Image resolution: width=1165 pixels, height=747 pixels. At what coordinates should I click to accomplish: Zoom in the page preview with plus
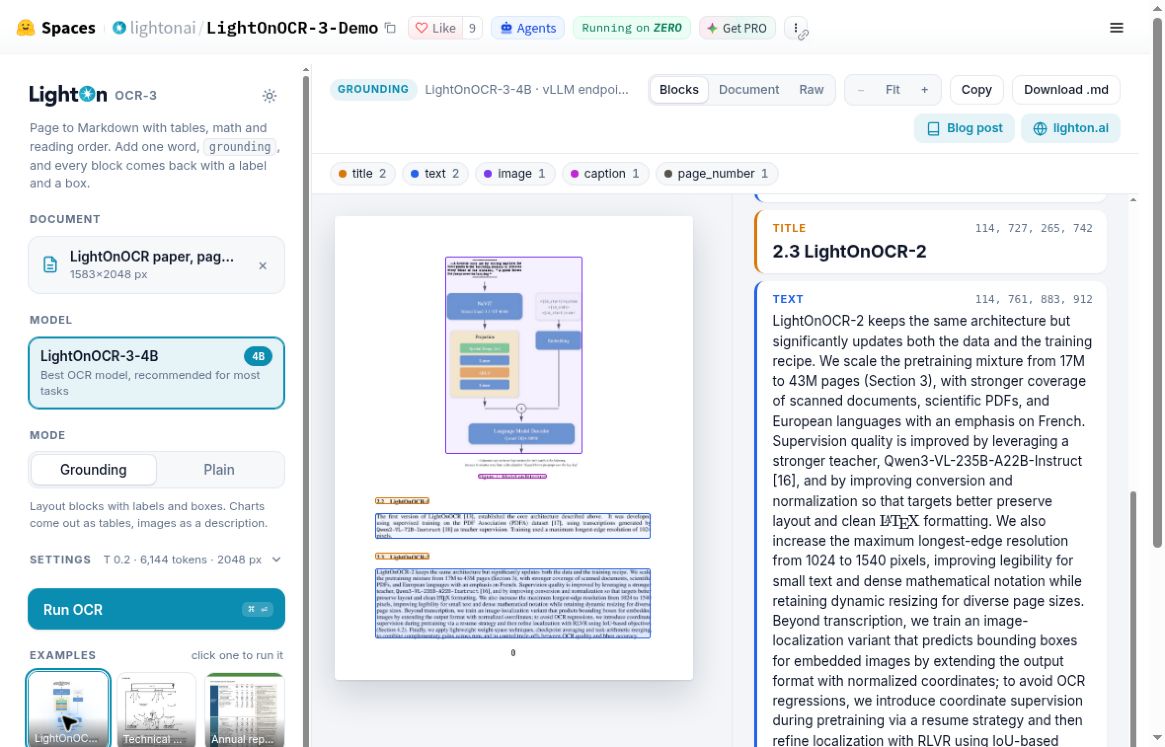point(924,90)
